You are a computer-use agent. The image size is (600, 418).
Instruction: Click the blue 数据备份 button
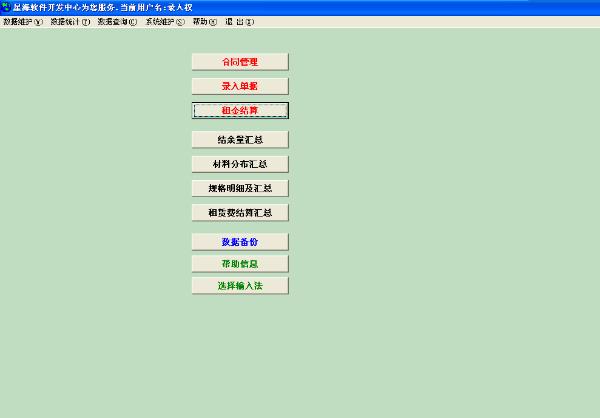pyautogui.click(x=240, y=242)
